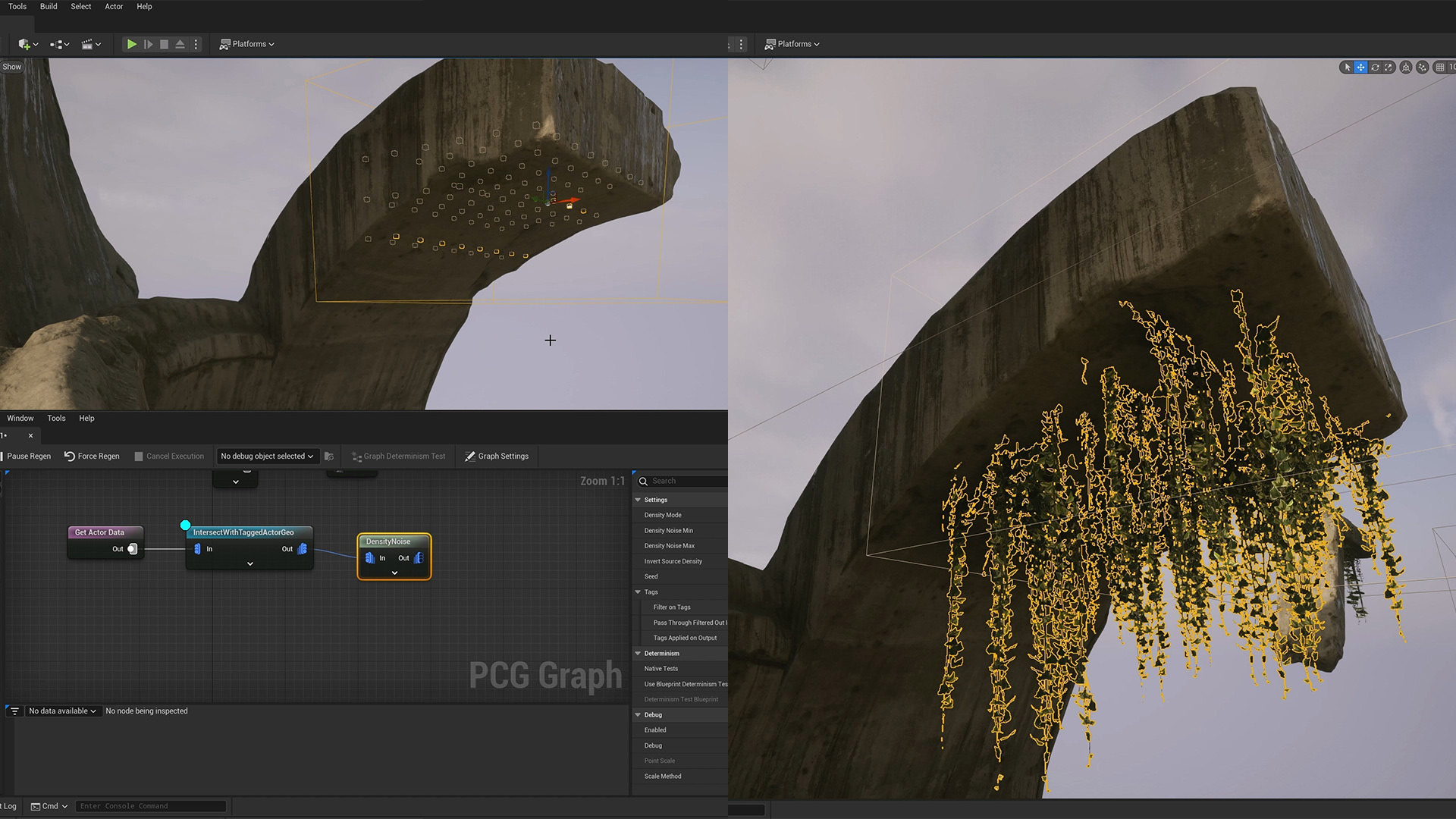The height and width of the screenshot is (819, 1456).
Task: Toggle cyan debug marker on IntersectWithTaggedActorGeo node
Action: click(x=185, y=525)
